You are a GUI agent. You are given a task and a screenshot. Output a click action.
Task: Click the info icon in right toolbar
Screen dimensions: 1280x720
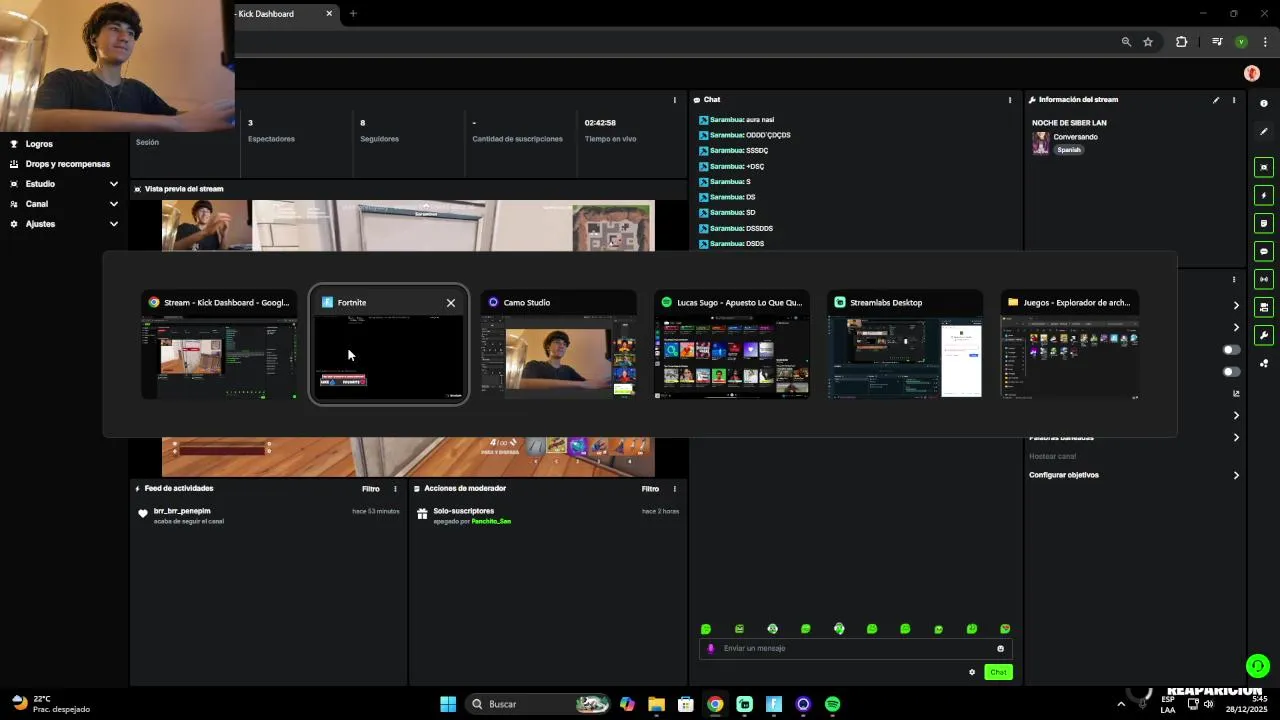coord(1264,104)
